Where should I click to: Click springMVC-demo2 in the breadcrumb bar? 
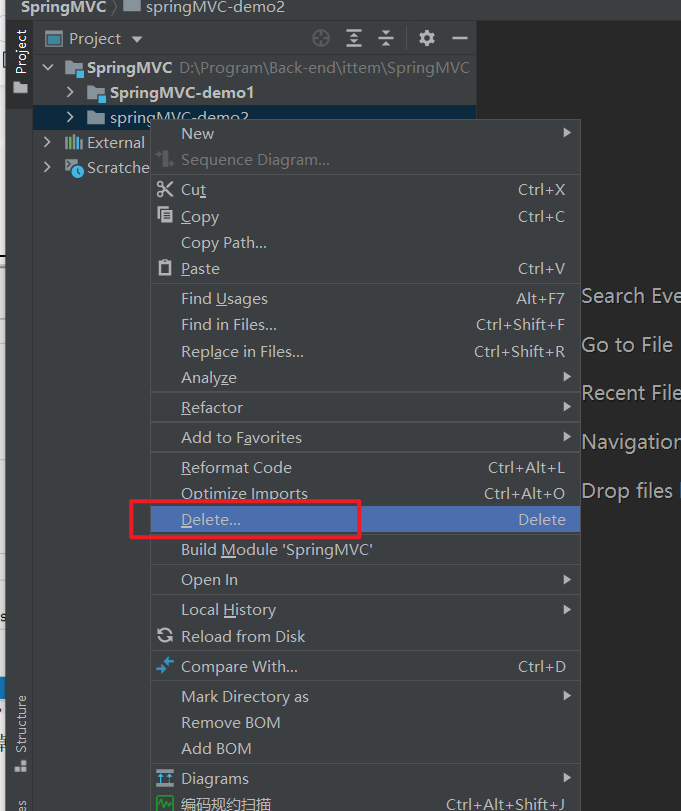(215, 7)
